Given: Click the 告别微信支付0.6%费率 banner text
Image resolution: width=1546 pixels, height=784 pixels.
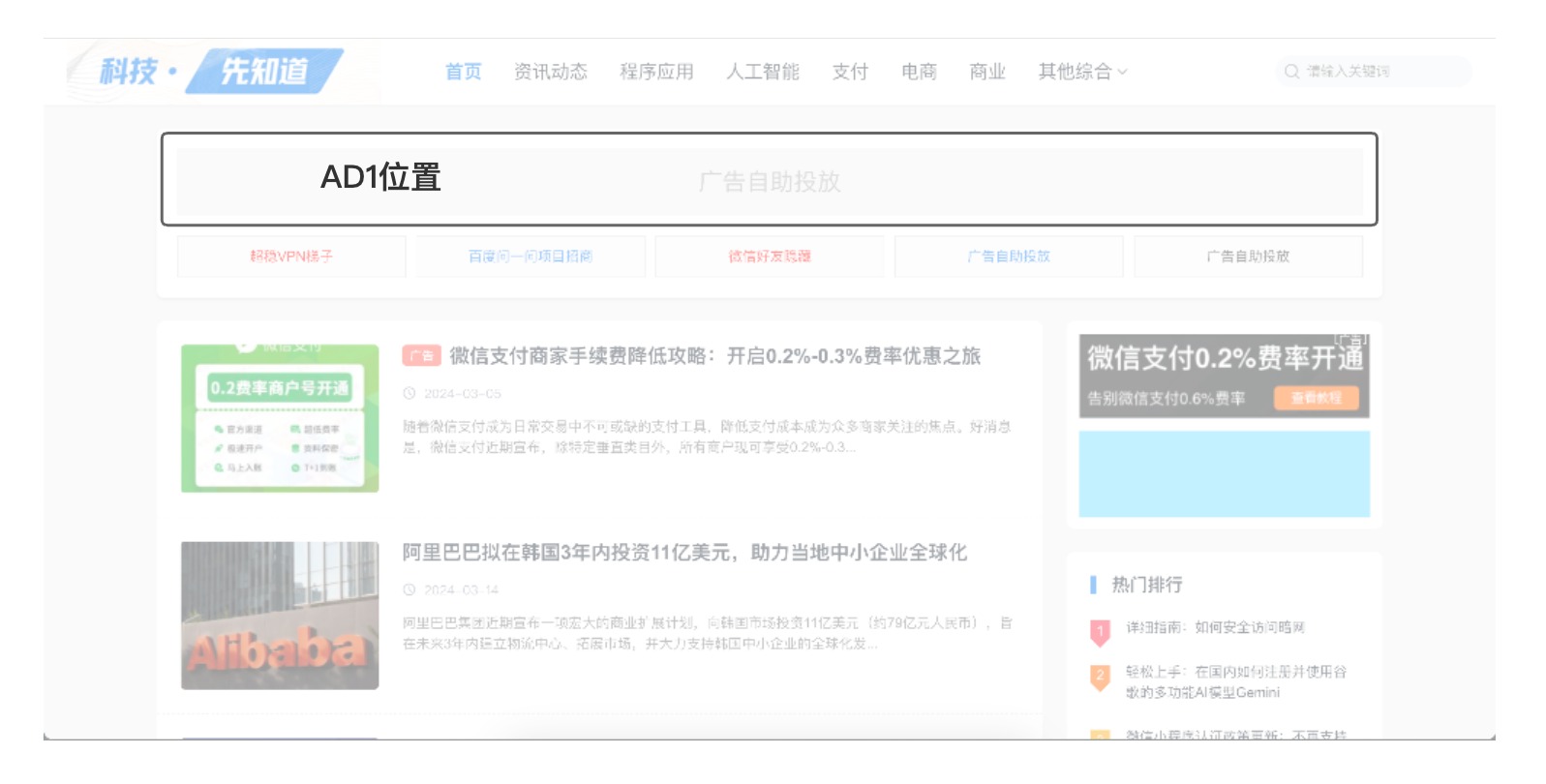Looking at the screenshot, I should click(1167, 399).
